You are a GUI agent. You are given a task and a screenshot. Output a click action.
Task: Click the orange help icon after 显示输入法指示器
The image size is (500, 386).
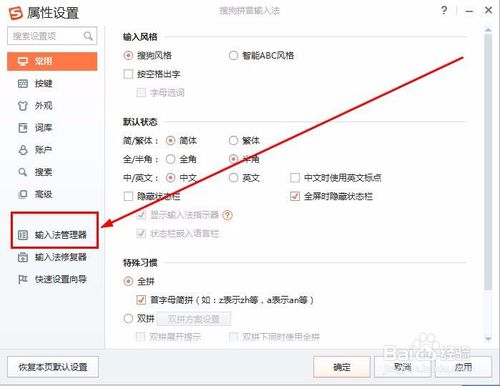[x=227, y=215]
